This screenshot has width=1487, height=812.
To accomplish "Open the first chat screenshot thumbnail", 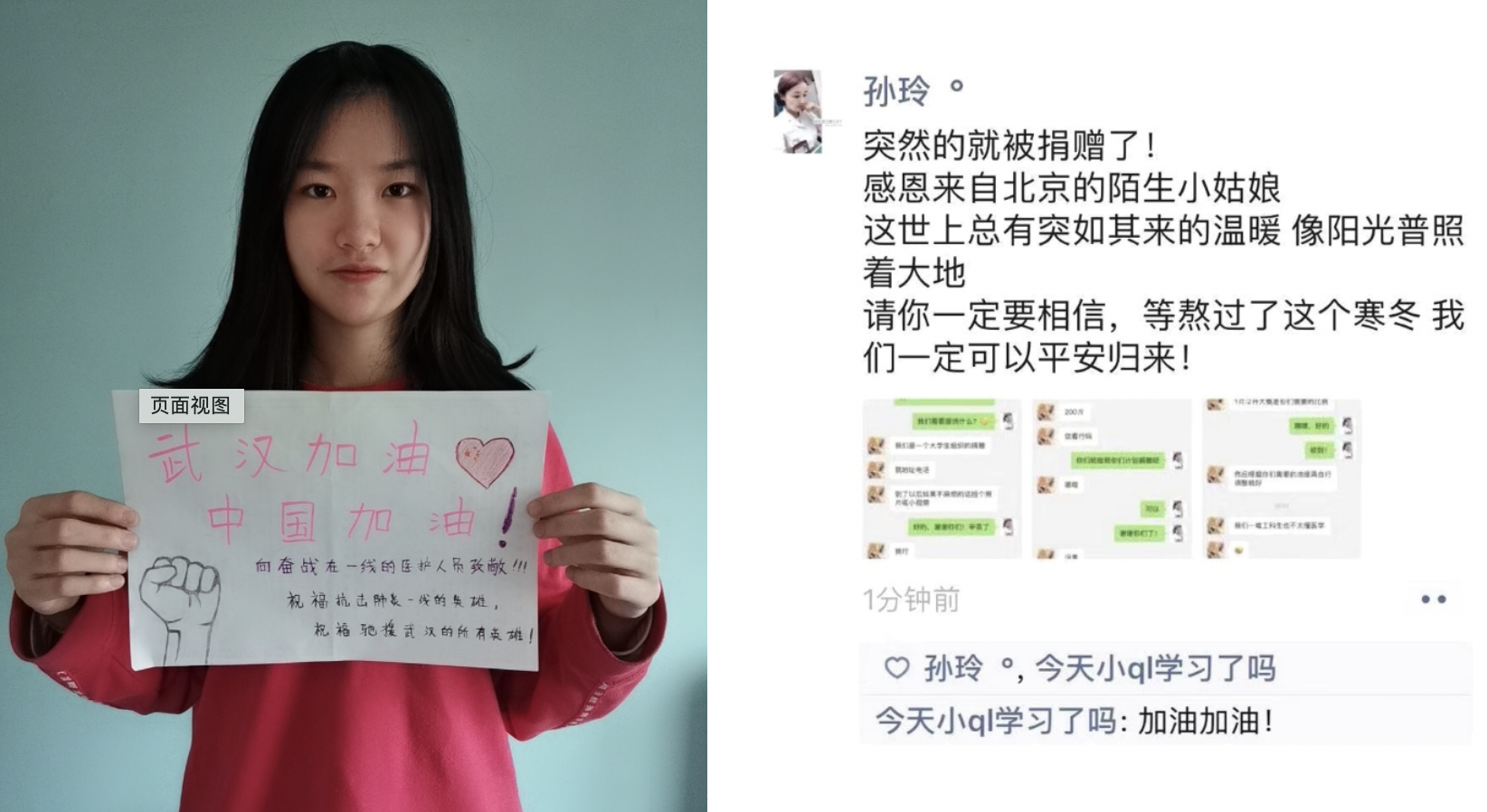I will (x=942, y=478).
